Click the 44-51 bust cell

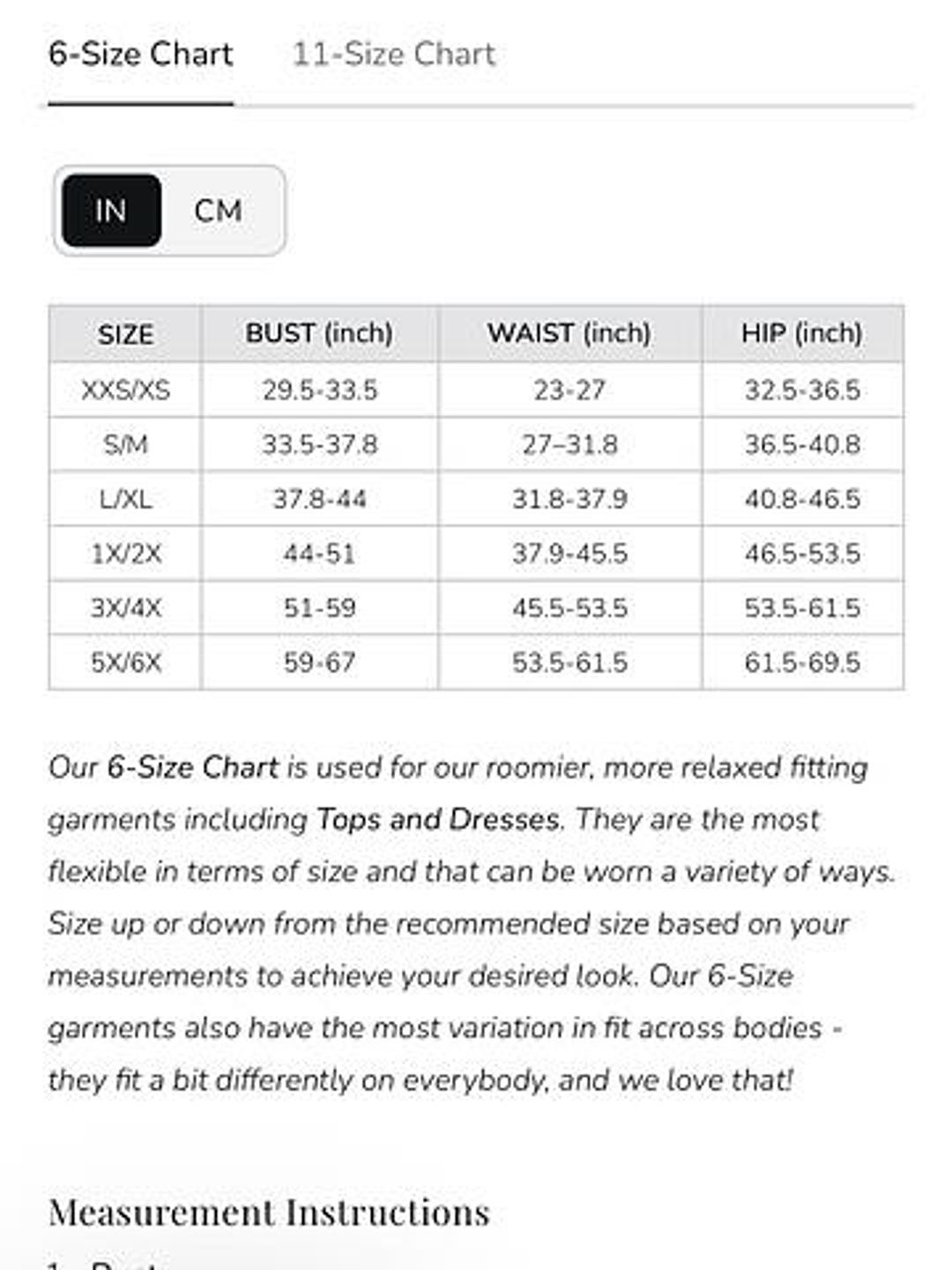coord(319,554)
